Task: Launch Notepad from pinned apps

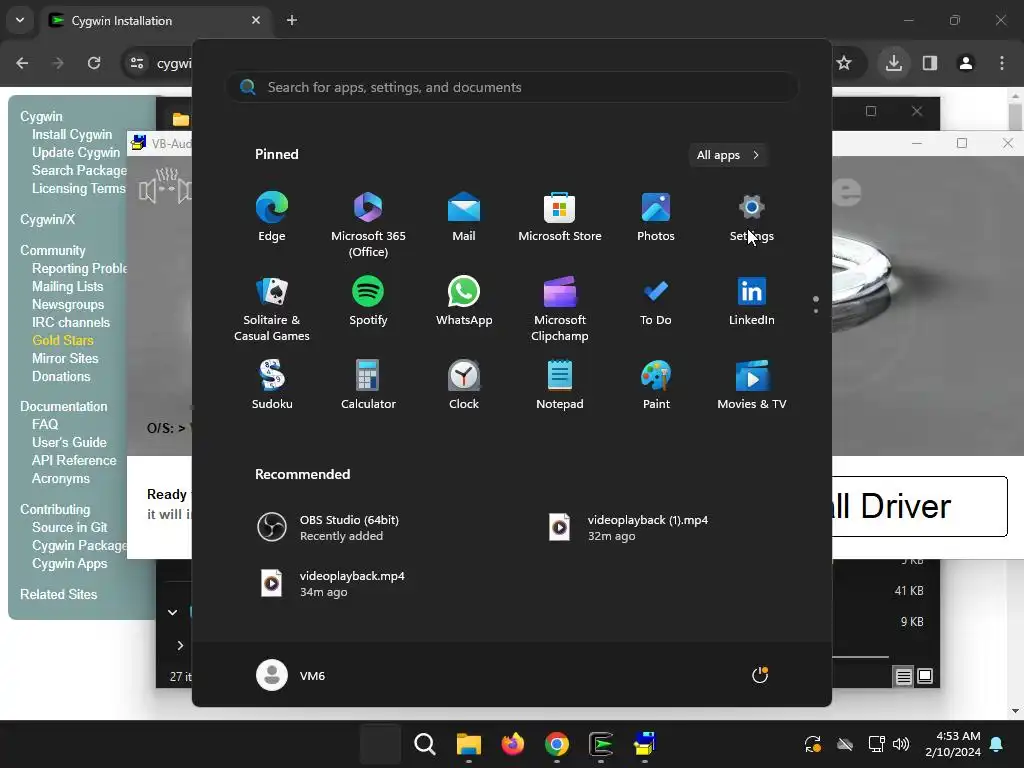Action: click(x=560, y=386)
